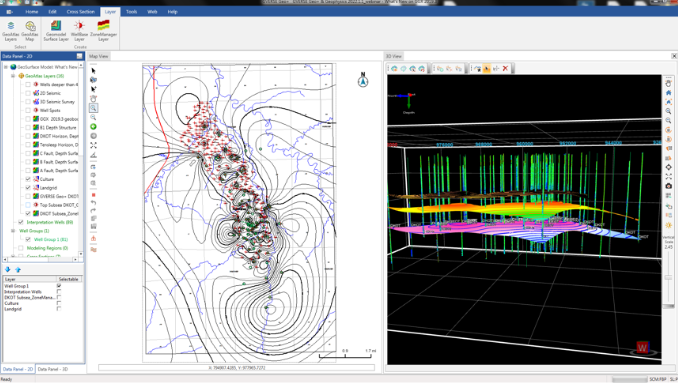
Task: Click the Data Panel - 2D header pin button
Action: coord(80,56)
